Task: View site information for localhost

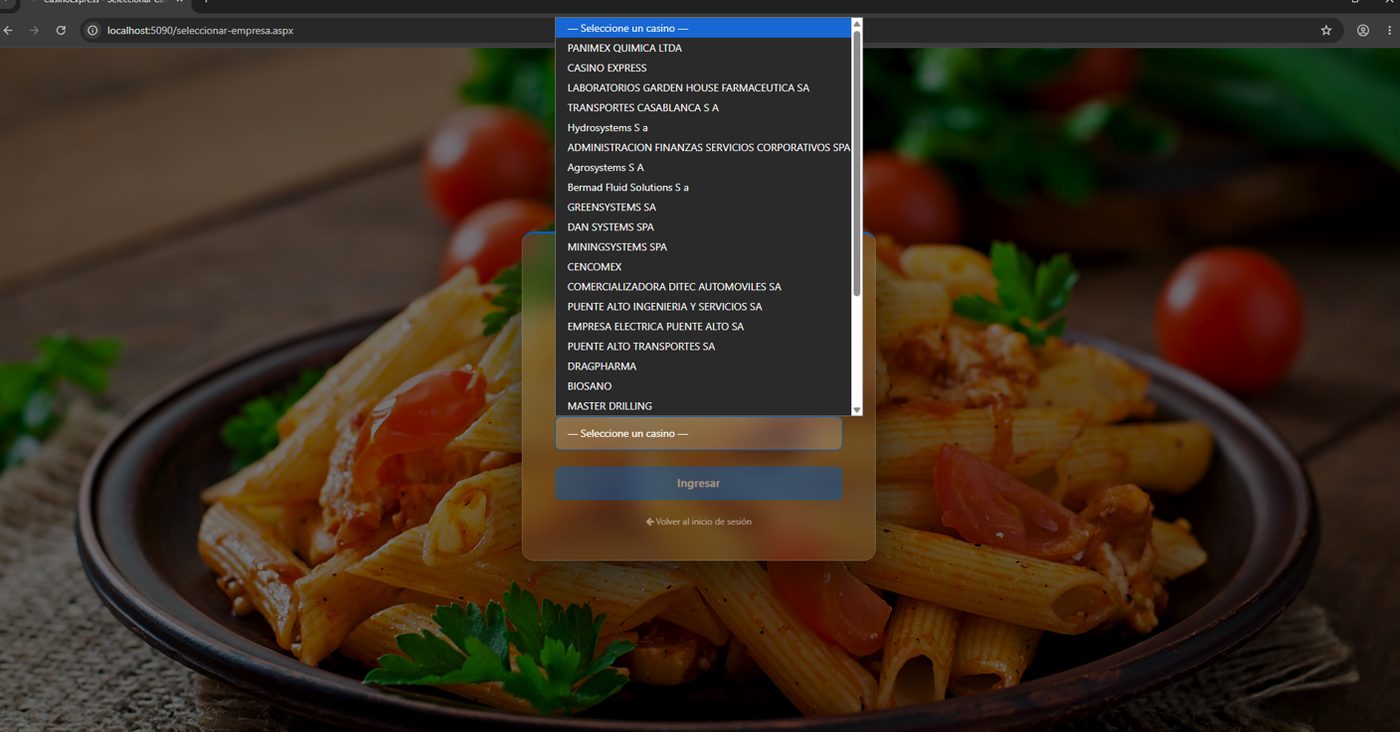Action: 93,31
